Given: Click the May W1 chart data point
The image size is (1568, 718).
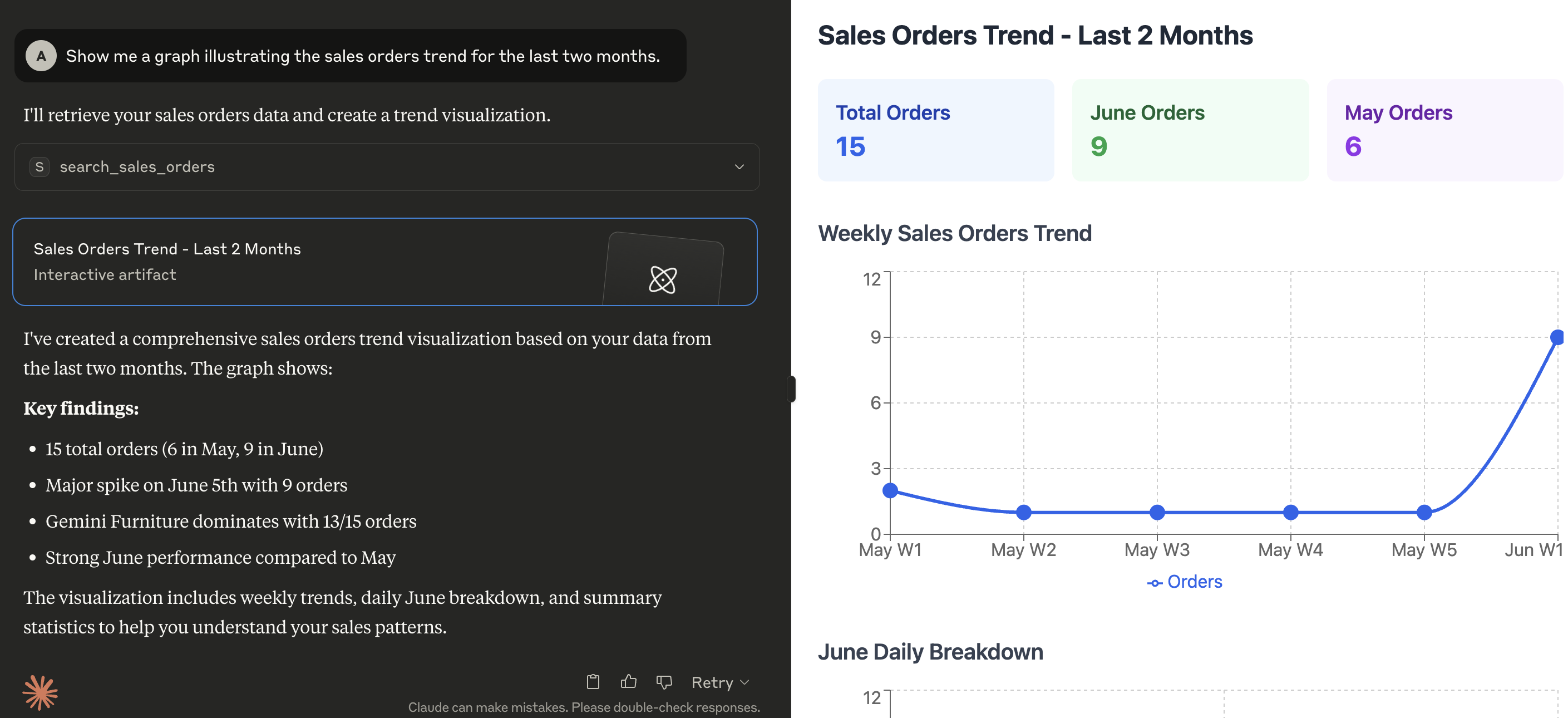Looking at the screenshot, I should 890,490.
